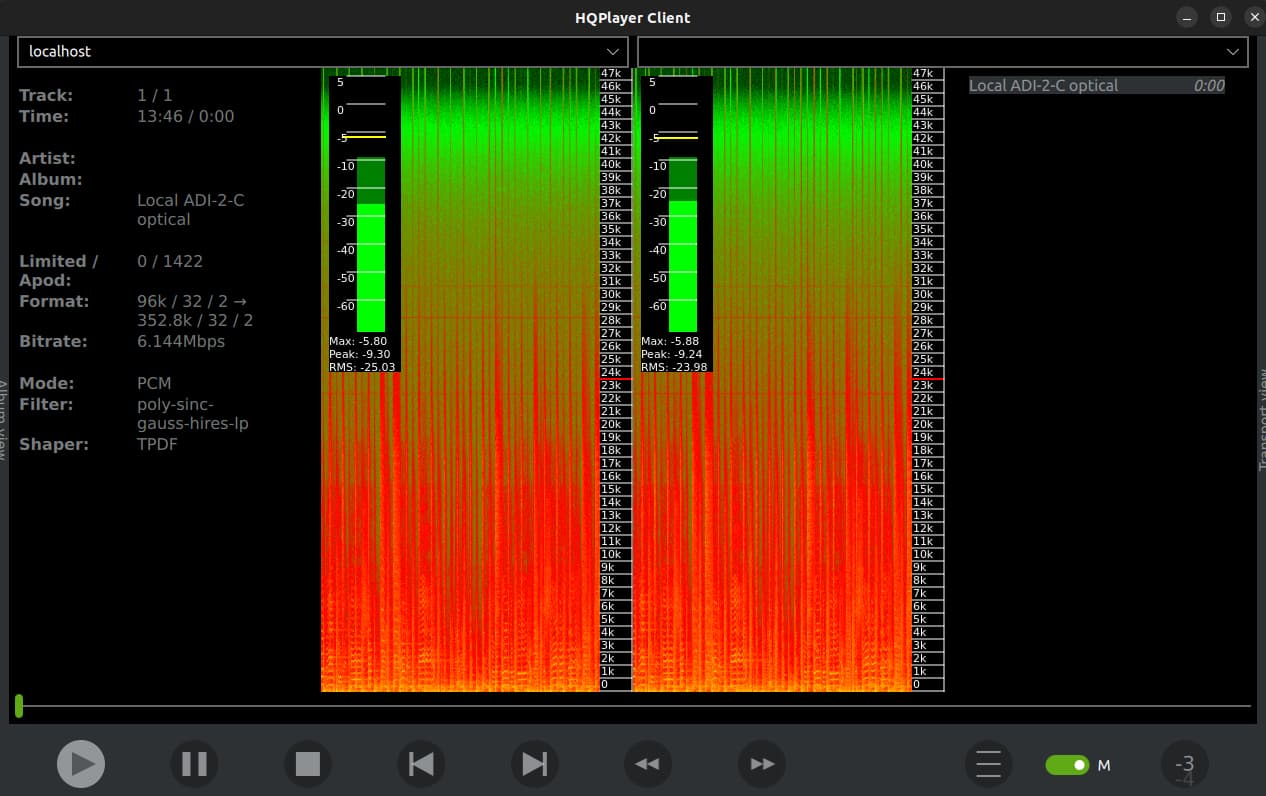Screen dimensions: 1266x796
Task: Stop playback using the square stop button
Action: tap(308, 764)
